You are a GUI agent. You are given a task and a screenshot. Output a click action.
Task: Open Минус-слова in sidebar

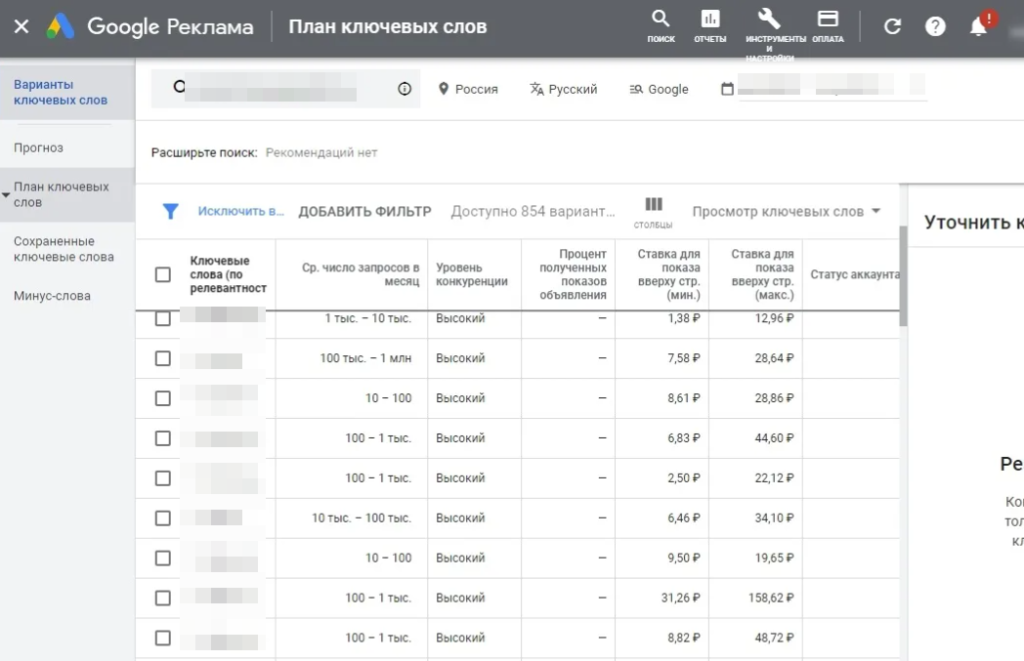click(x=52, y=296)
